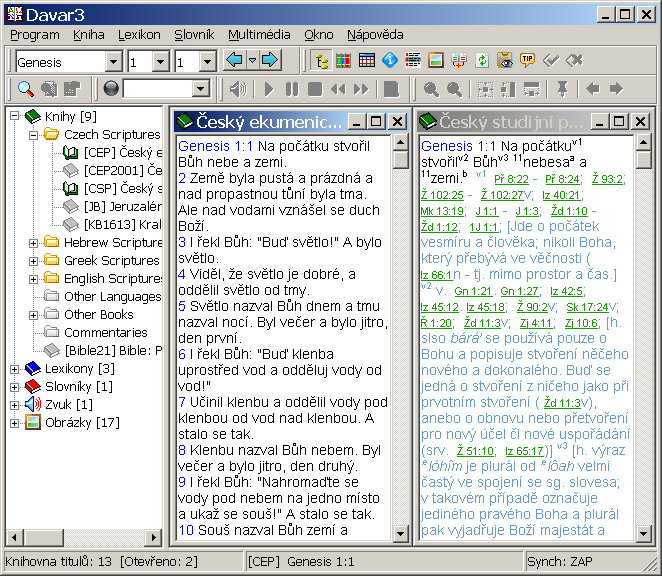The image size is (662, 576).
Task: Expand the Hebrew Scriptures folder
Action: point(34,242)
